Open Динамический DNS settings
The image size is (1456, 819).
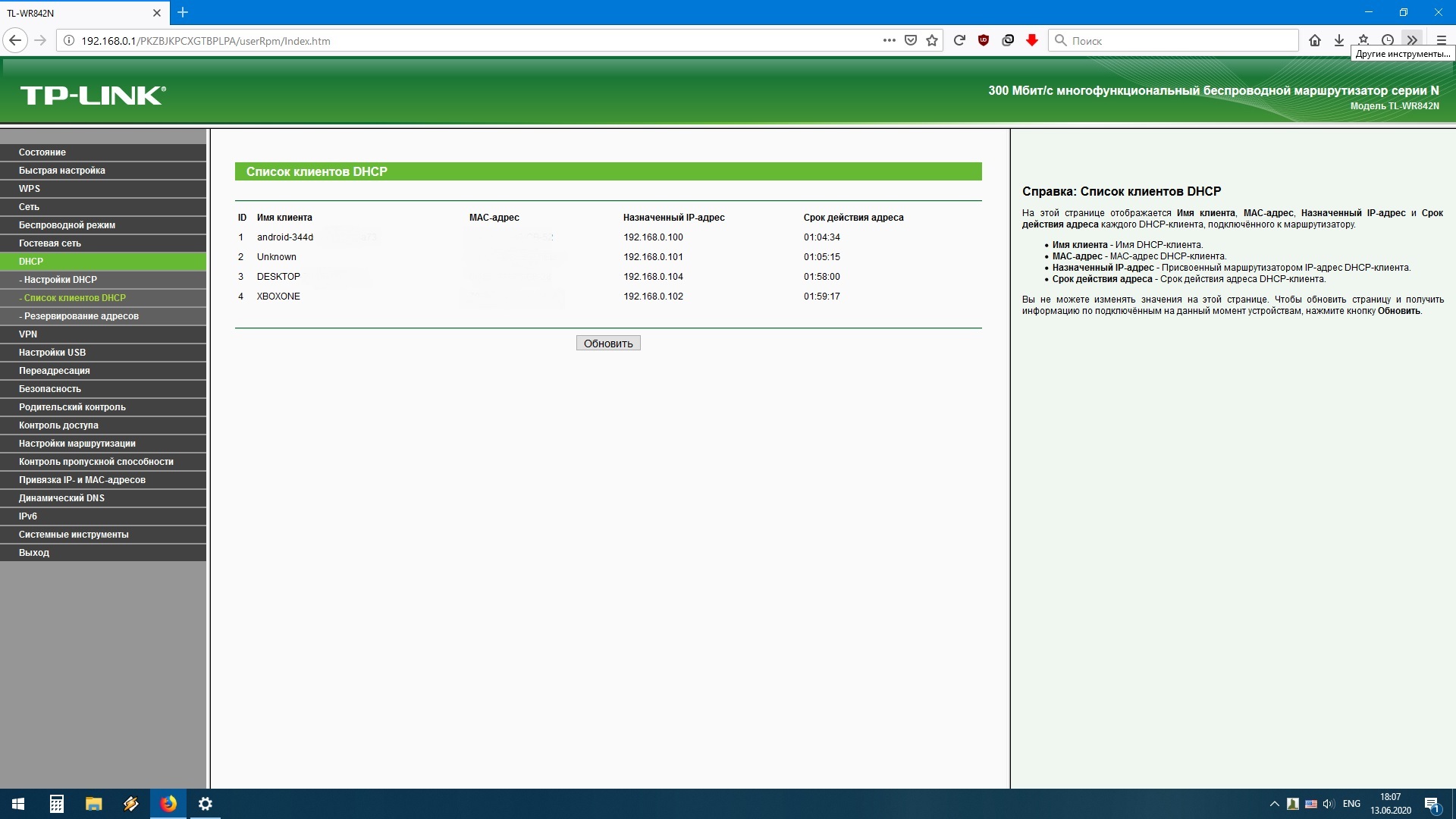tap(62, 497)
